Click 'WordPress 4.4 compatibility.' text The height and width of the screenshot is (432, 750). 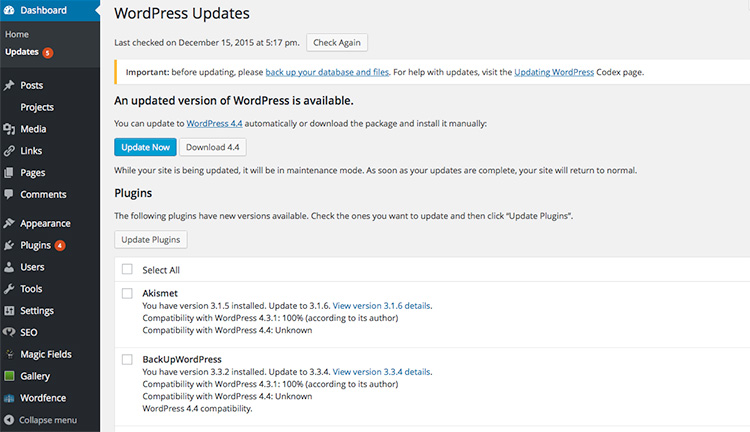(197, 409)
